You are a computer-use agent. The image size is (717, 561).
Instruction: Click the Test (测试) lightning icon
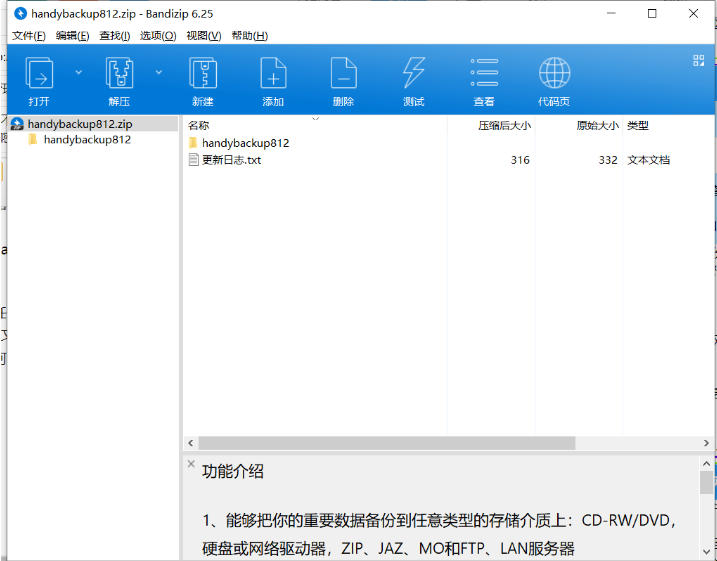pos(413,73)
